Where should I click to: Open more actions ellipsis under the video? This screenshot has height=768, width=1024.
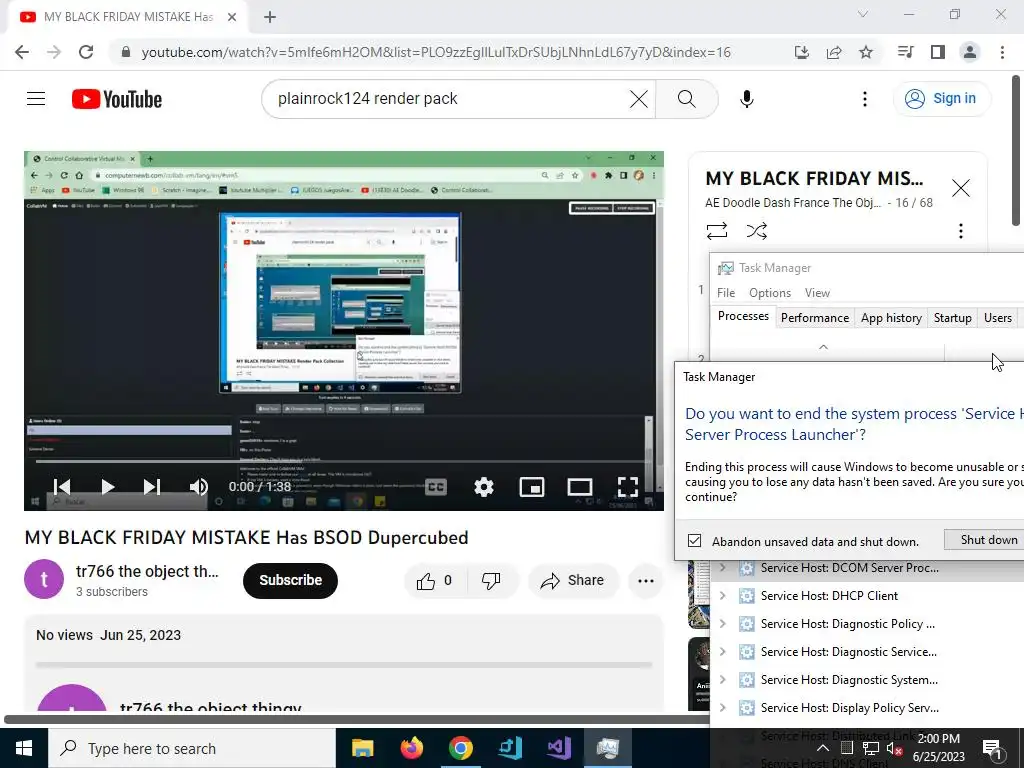(x=646, y=580)
